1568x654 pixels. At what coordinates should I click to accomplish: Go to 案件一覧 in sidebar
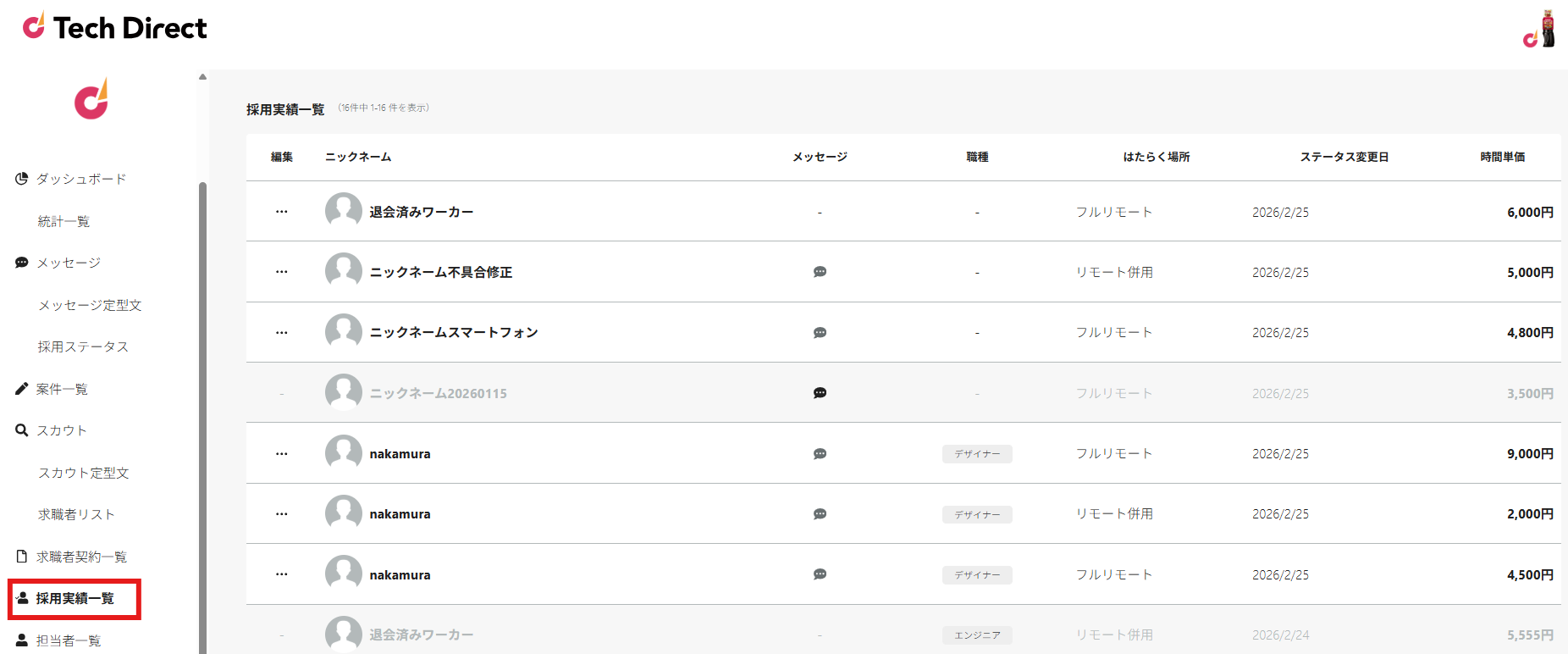62,389
